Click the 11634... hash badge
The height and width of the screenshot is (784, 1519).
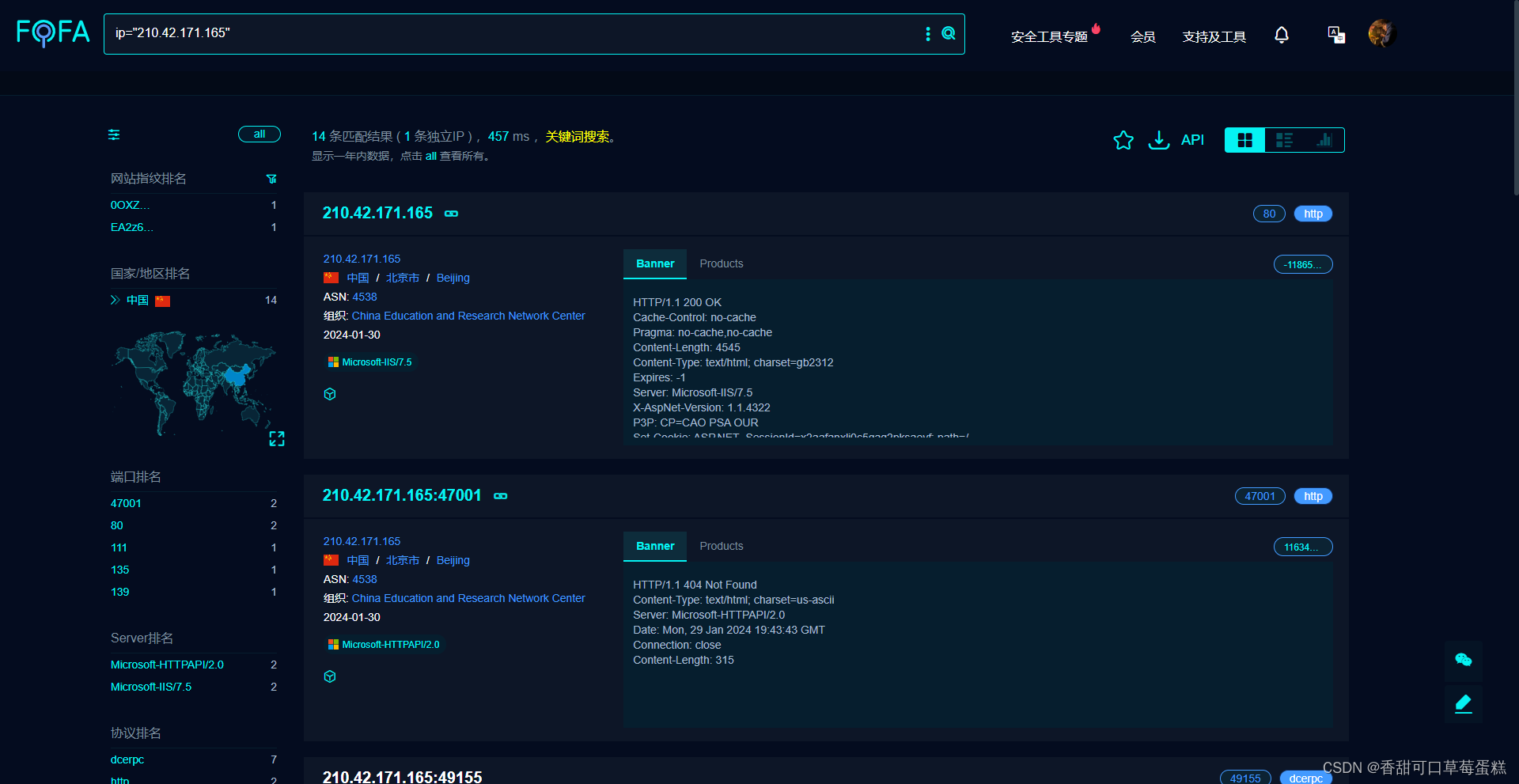click(x=1303, y=547)
